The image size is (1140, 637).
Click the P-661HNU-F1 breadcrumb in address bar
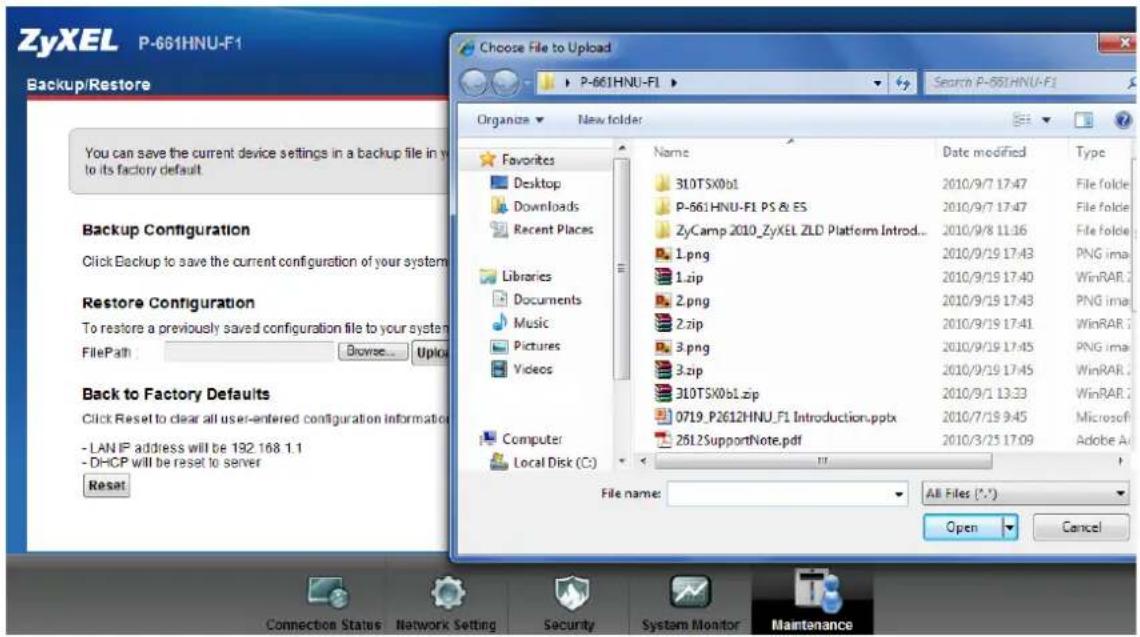pos(619,83)
